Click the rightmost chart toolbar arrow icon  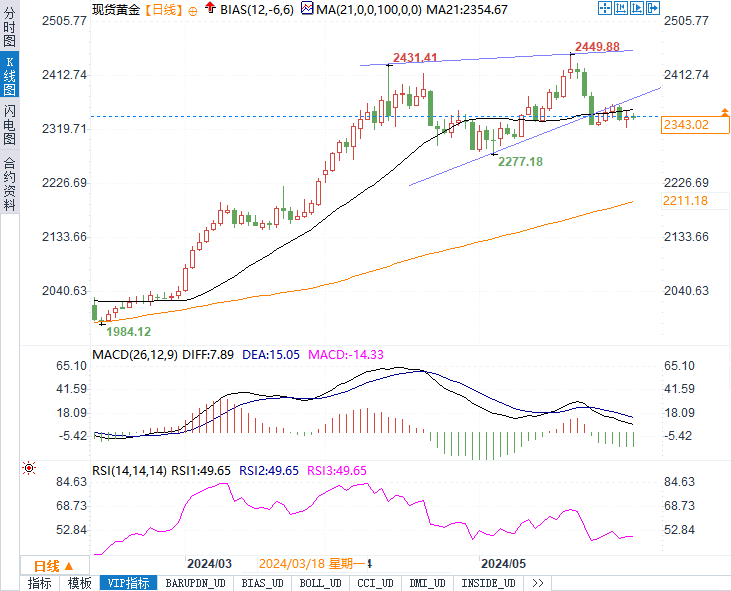click(x=653, y=9)
